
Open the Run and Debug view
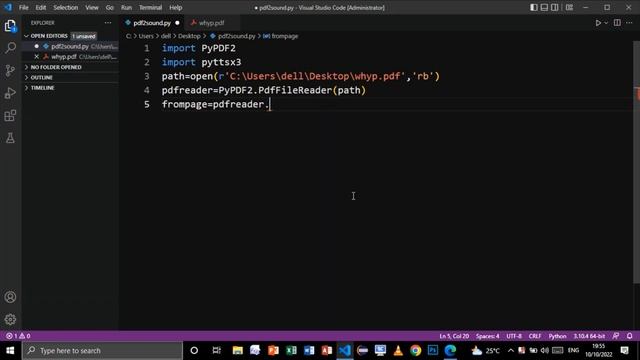(10, 93)
